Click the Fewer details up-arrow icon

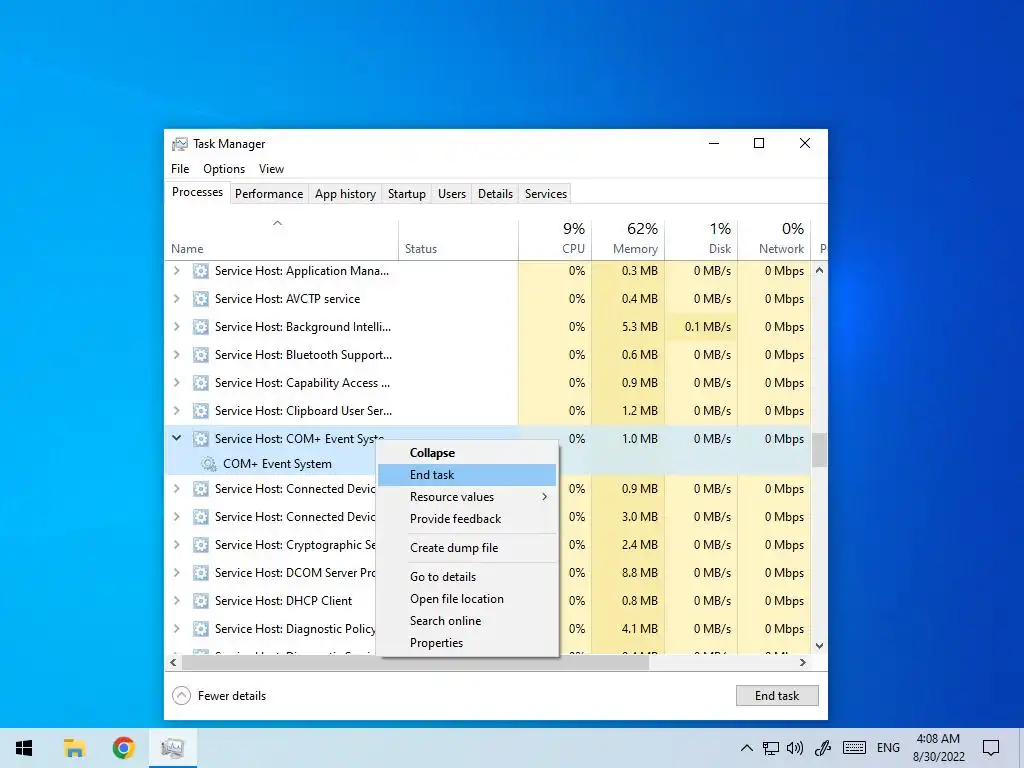tap(182, 696)
